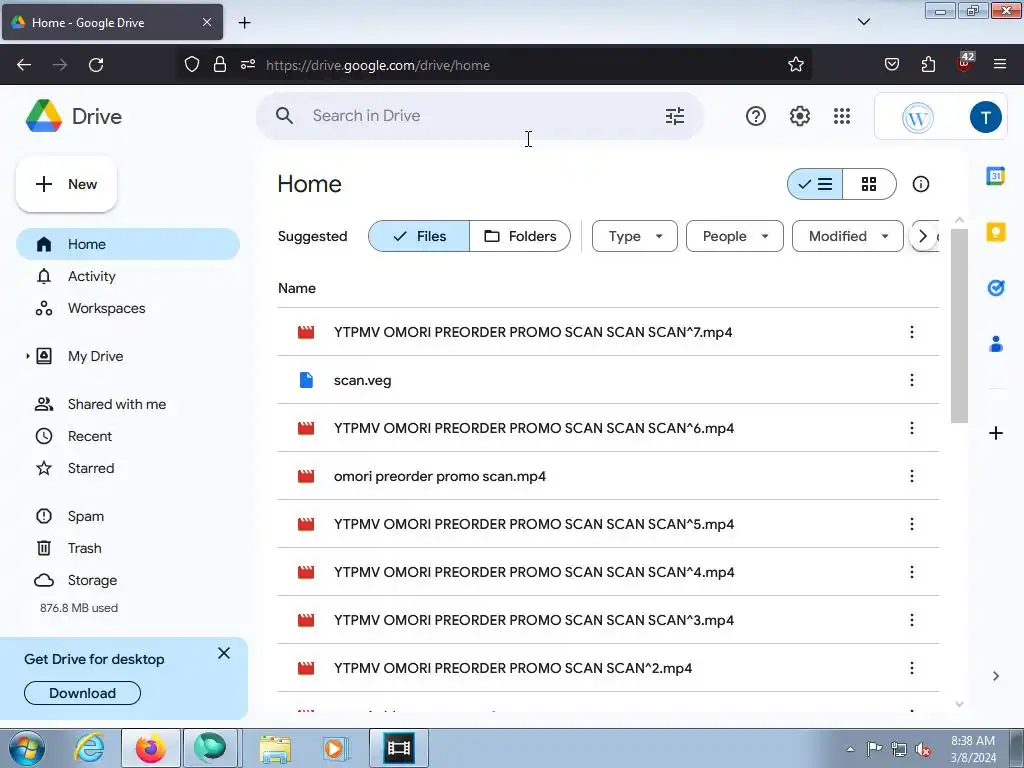Click the Search in Drive field
This screenshot has height=768, width=1024.
coord(480,116)
